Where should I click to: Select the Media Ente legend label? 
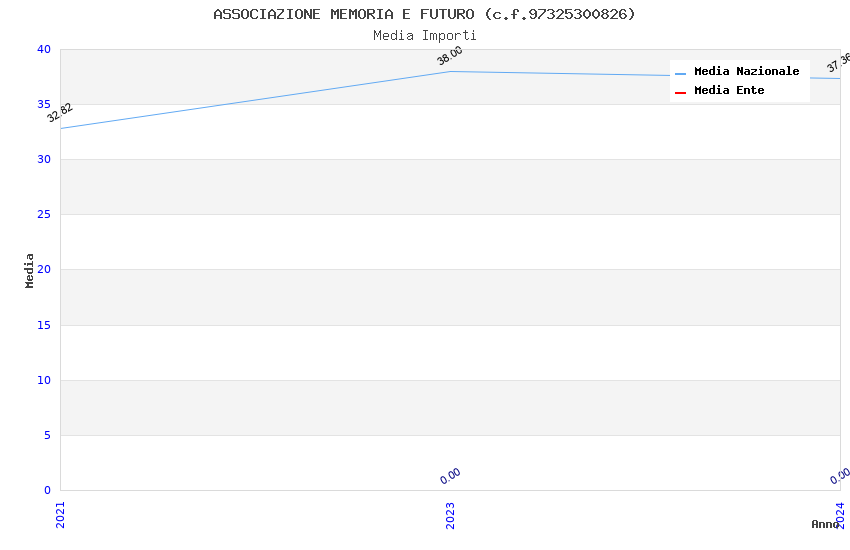729,91
